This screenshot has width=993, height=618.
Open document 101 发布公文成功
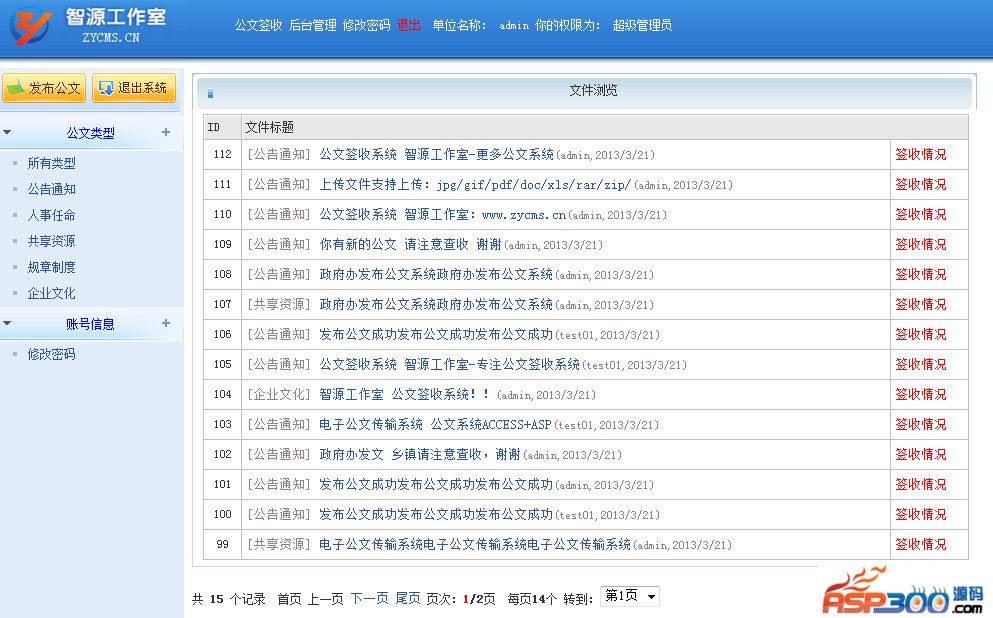[436, 484]
